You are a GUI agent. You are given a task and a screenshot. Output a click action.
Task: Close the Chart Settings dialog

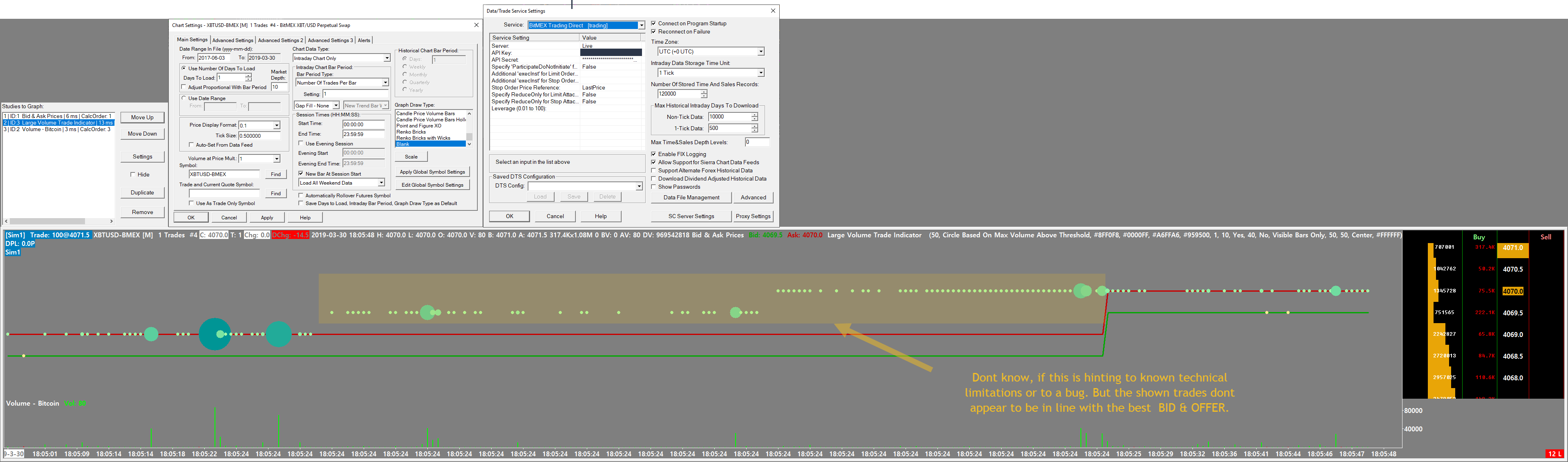[476, 25]
